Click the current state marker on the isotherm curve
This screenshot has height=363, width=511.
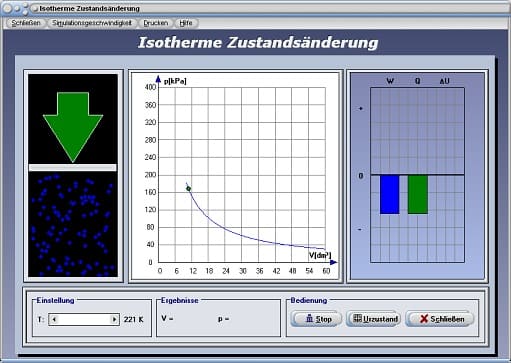tap(188, 189)
